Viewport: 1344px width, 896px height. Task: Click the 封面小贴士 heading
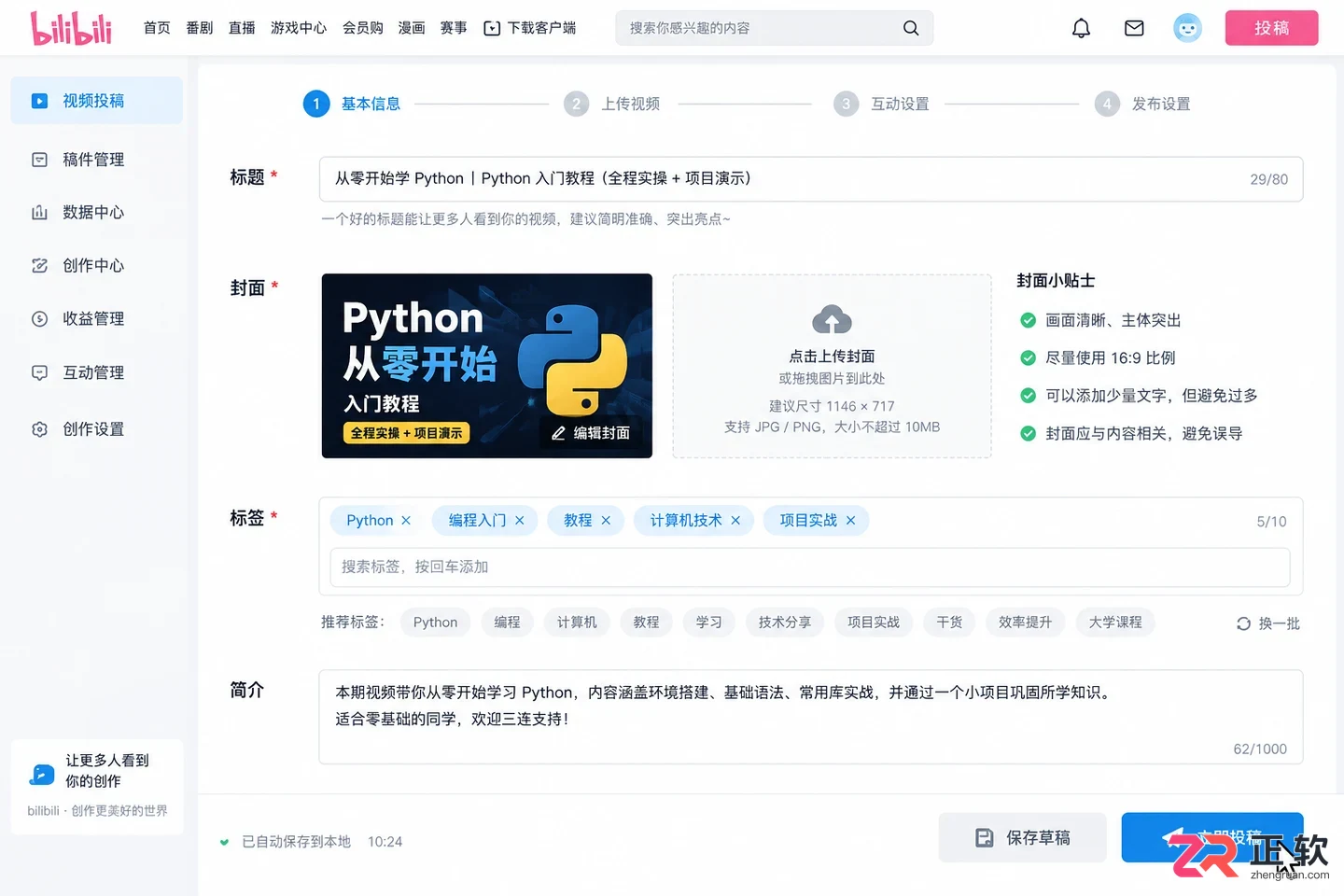1056,281
